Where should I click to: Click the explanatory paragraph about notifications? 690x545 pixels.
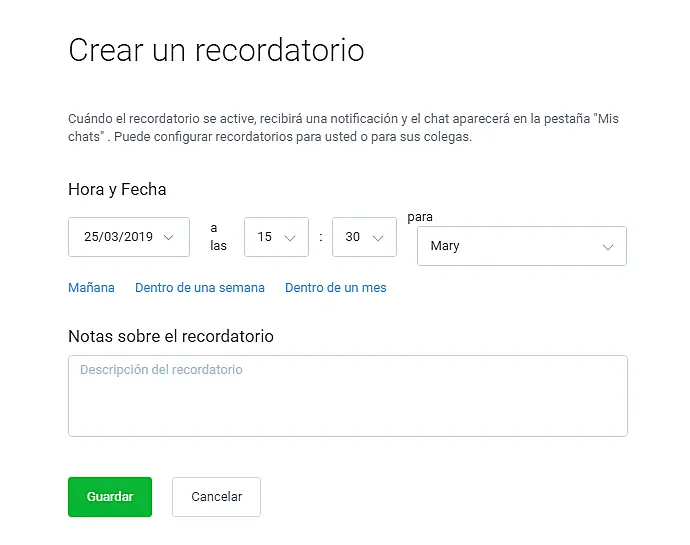(343, 127)
